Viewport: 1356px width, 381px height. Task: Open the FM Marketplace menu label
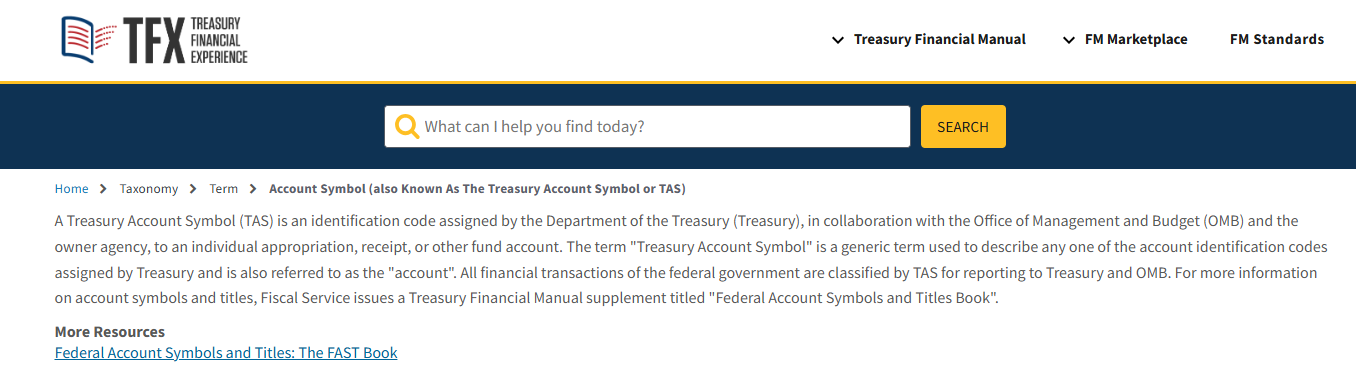tap(1136, 39)
